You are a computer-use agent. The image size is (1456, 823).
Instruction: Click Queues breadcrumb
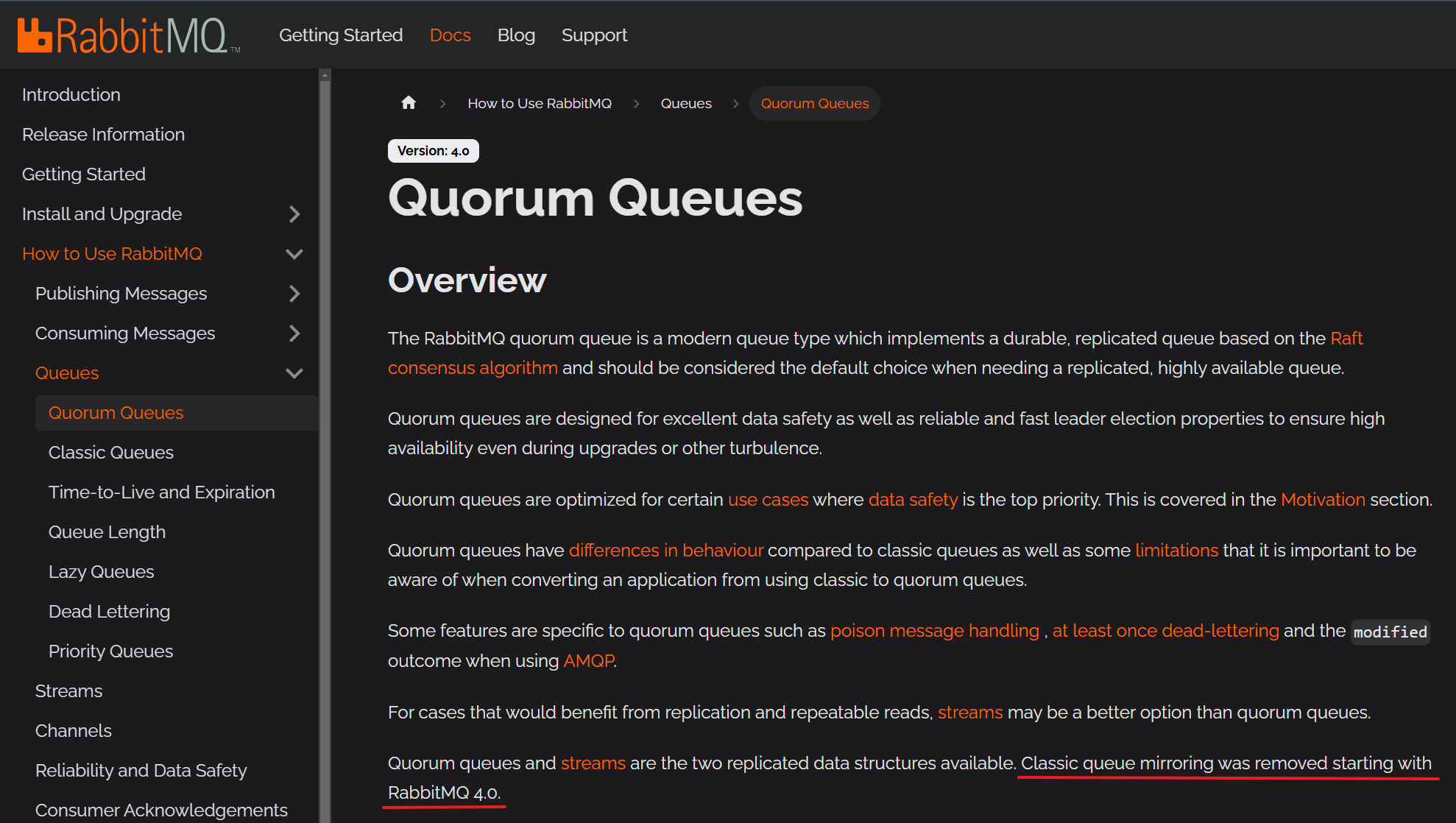686,104
